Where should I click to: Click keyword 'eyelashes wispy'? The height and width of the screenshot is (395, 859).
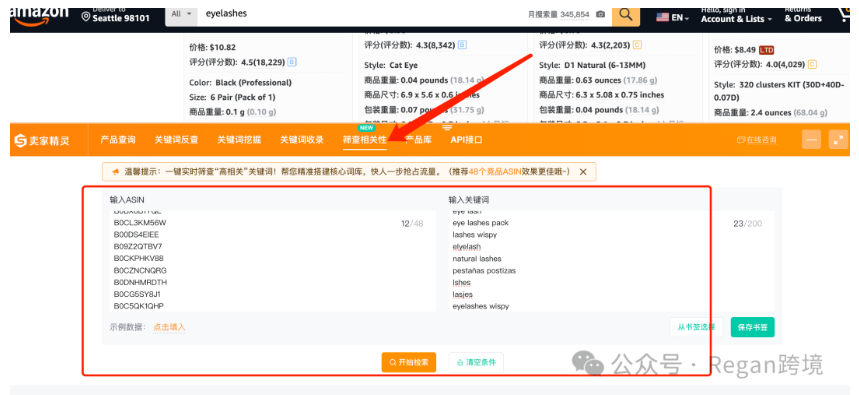(x=480, y=306)
